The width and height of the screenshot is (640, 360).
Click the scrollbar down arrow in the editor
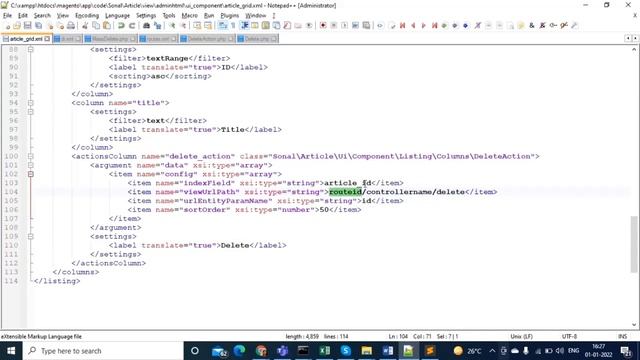[633, 325]
